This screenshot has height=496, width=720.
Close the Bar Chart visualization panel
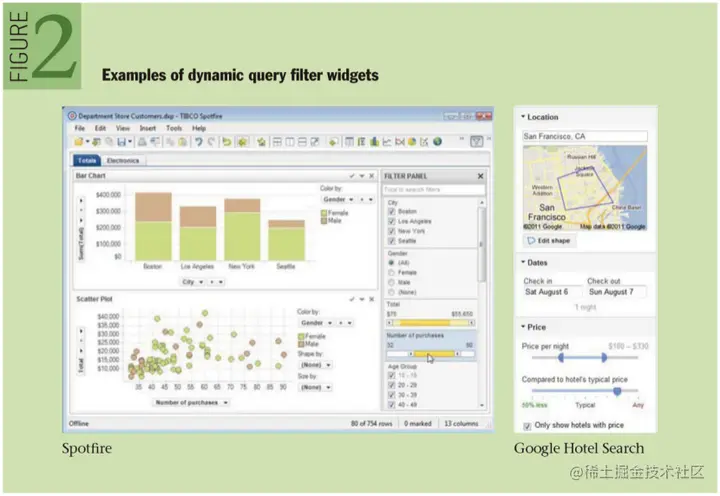[371, 176]
